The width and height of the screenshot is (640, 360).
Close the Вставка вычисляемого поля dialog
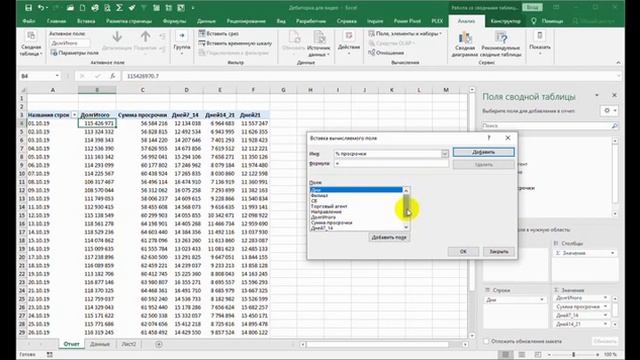pos(508,138)
